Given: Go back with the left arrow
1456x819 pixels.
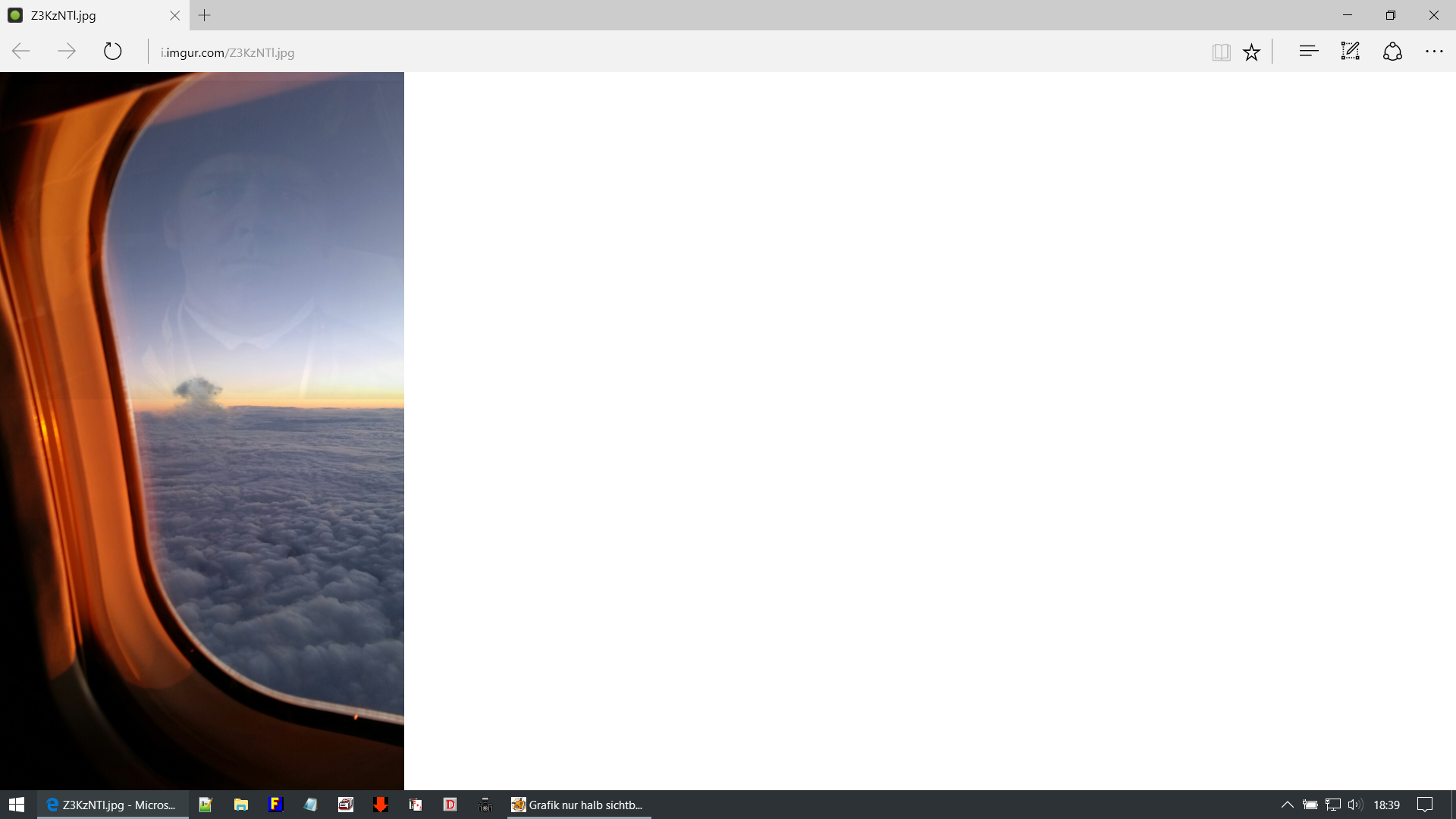Looking at the screenshot, I should coord(21,52).
